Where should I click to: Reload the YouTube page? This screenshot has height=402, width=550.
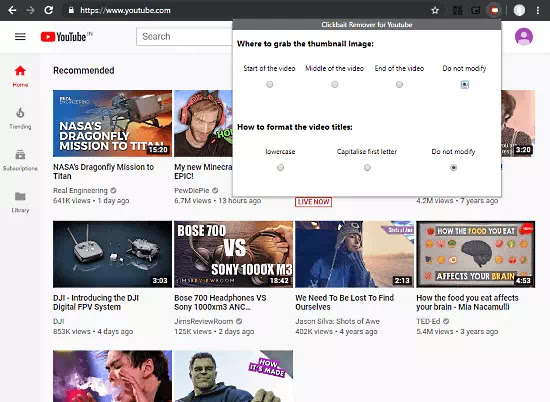(49, 10)
